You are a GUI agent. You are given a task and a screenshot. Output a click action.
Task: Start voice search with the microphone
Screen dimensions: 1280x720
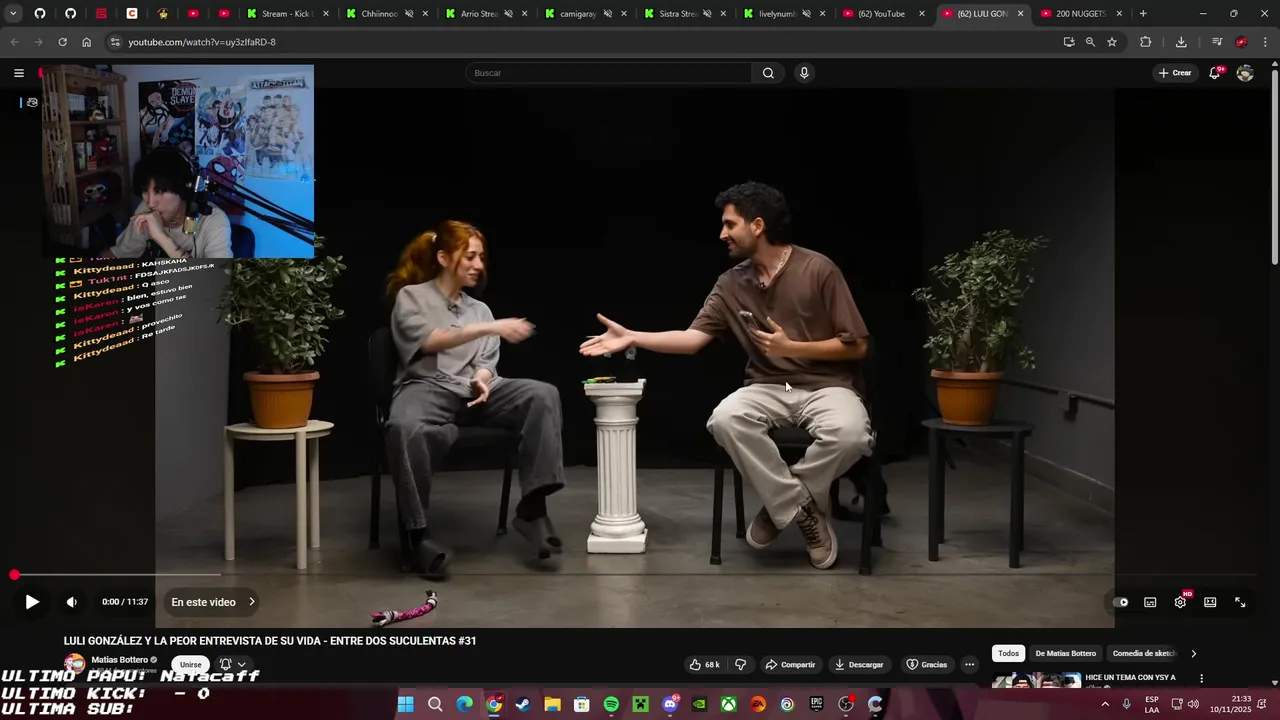804,73
